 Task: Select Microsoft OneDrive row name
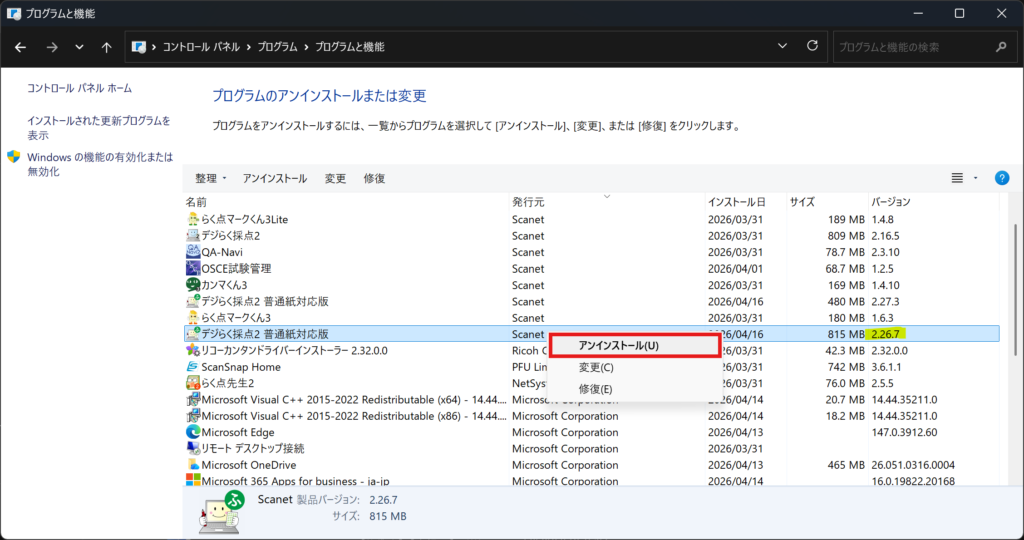(249, 465)
